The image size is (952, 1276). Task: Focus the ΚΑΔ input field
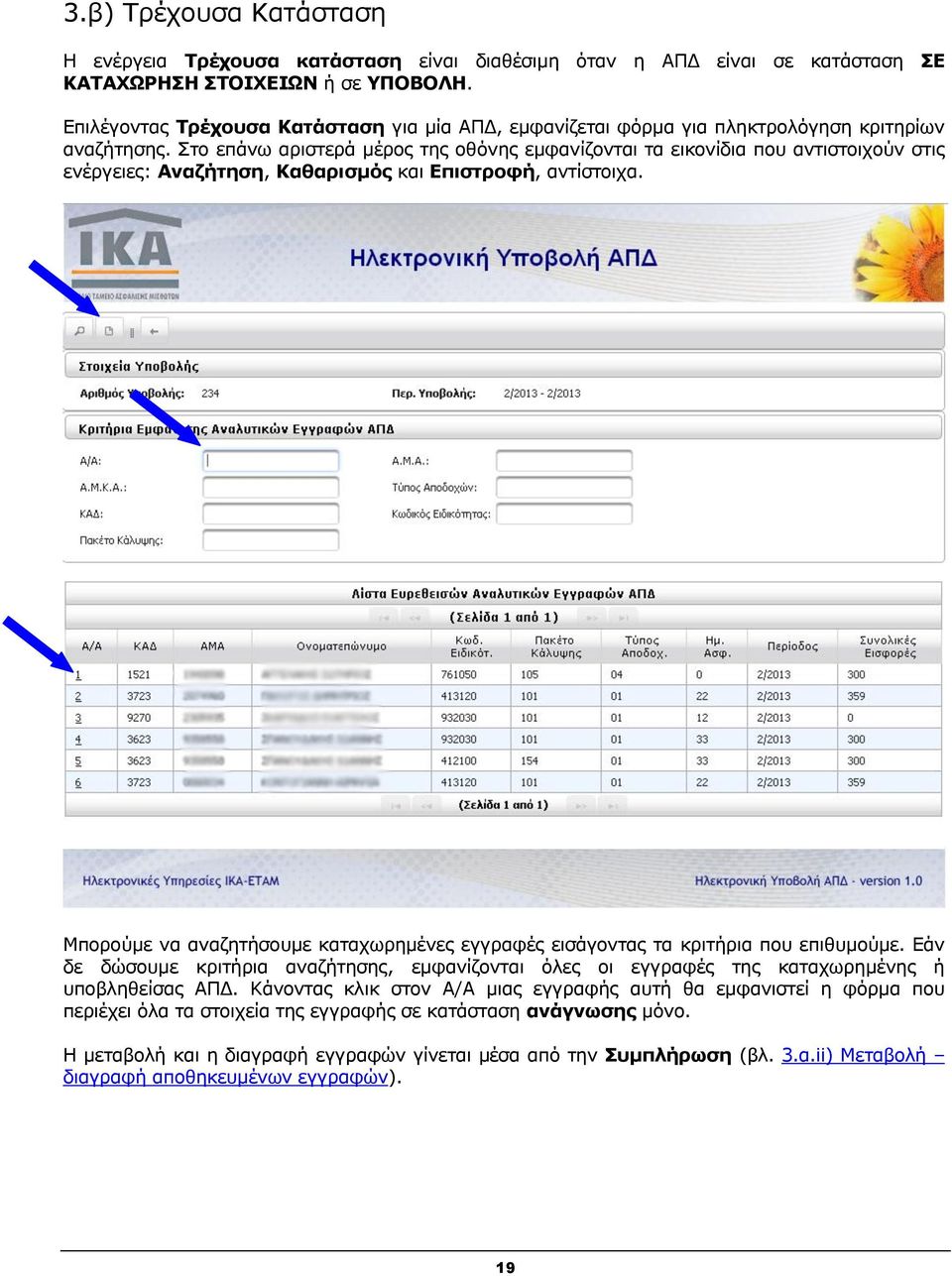pos(271,514)
